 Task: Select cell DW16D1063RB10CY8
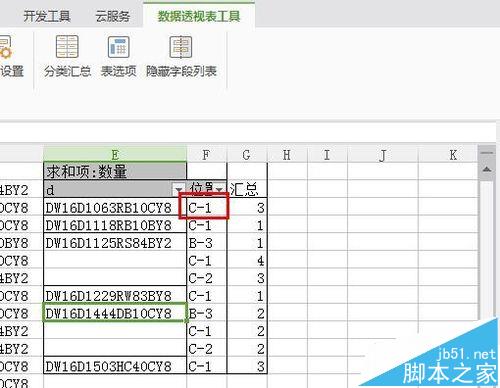(x=115, y=208)
